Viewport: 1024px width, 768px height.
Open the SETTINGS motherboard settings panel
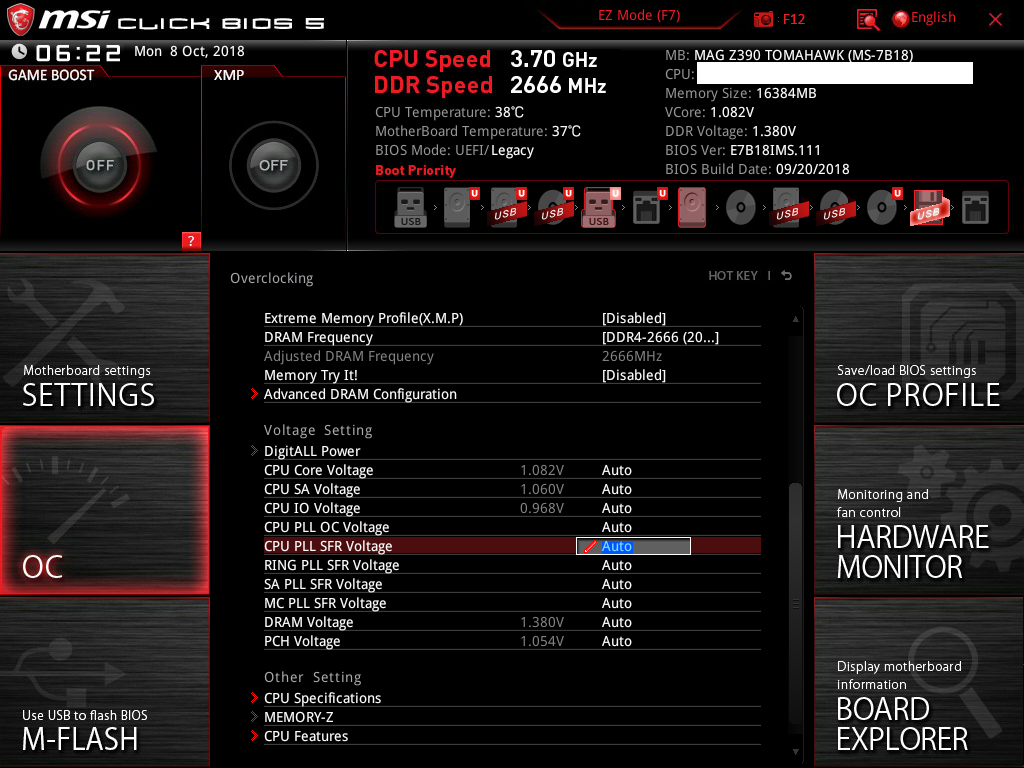coord(104,338)
